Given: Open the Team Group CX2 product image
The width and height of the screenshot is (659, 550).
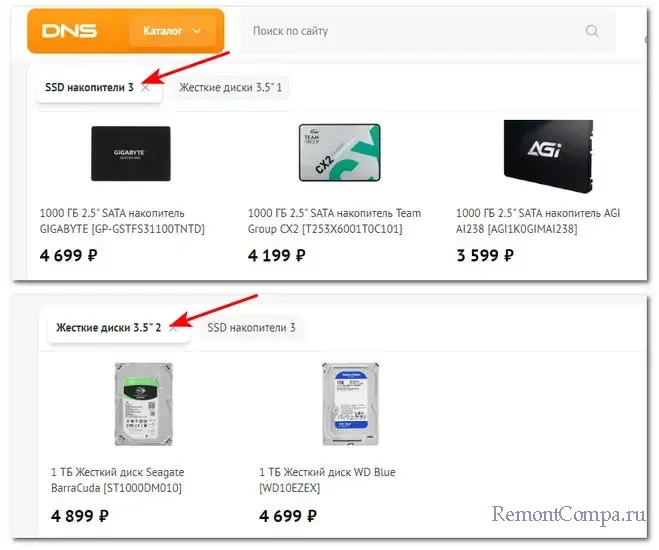Looking at the screenshot, I should coord(339,153).
